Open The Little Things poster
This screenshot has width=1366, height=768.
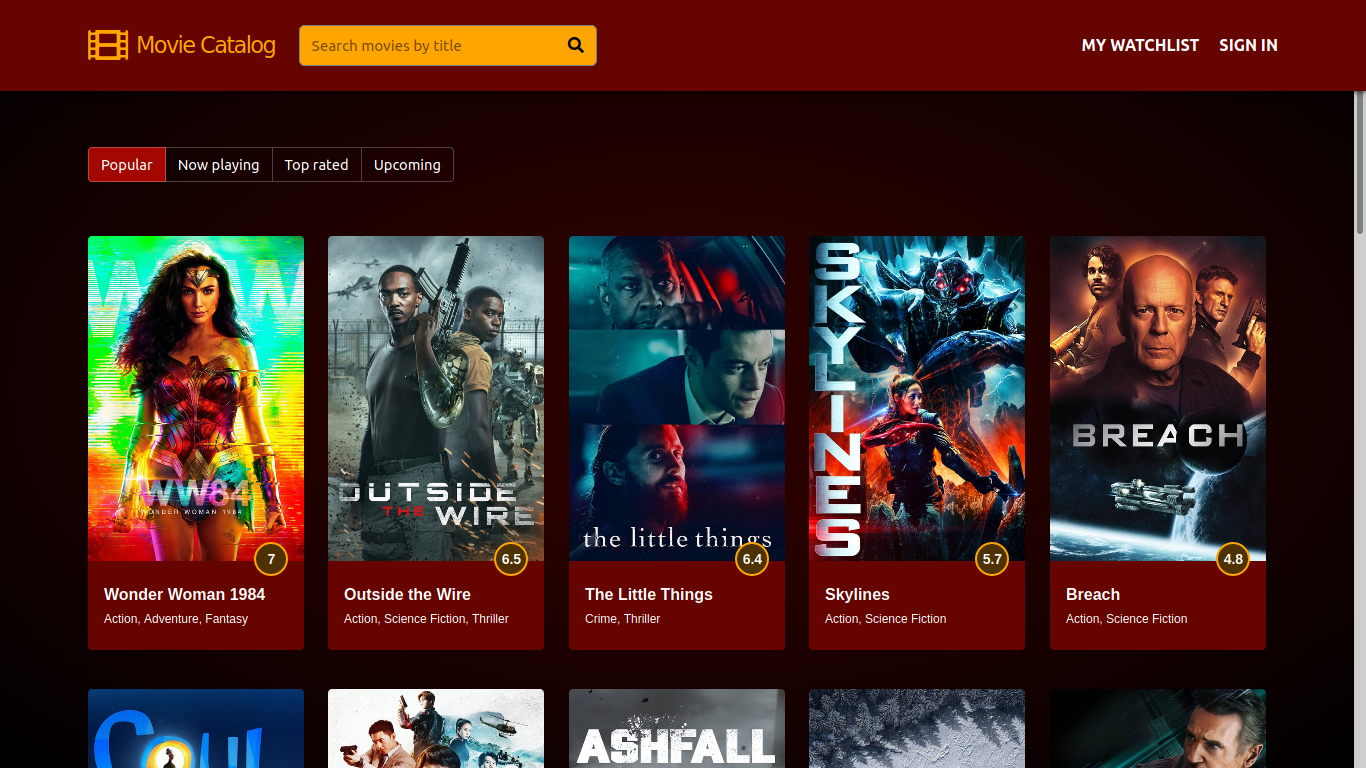(x=677, y=398)
